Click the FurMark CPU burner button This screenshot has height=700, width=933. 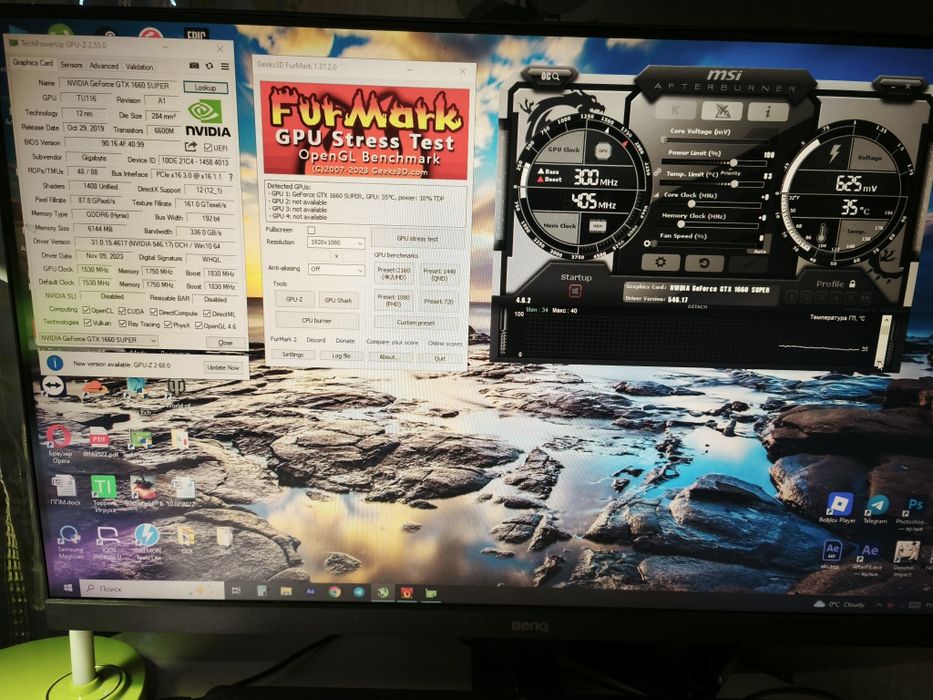(x=316, y=320)
